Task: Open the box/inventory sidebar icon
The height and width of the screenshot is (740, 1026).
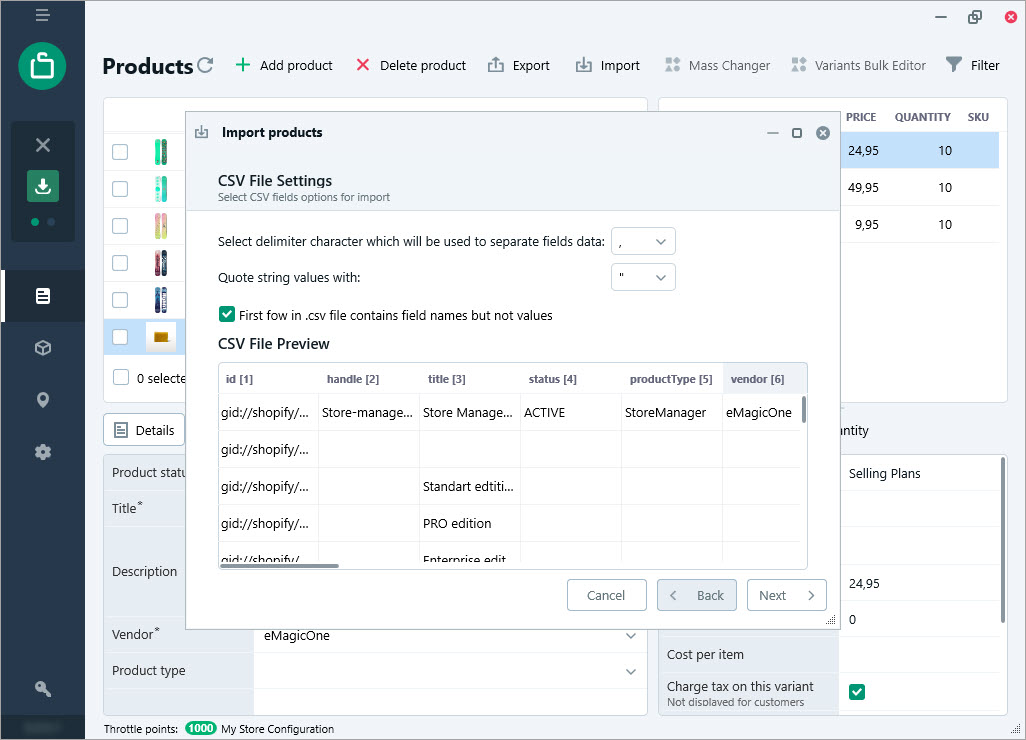Action: click(43, 348)
